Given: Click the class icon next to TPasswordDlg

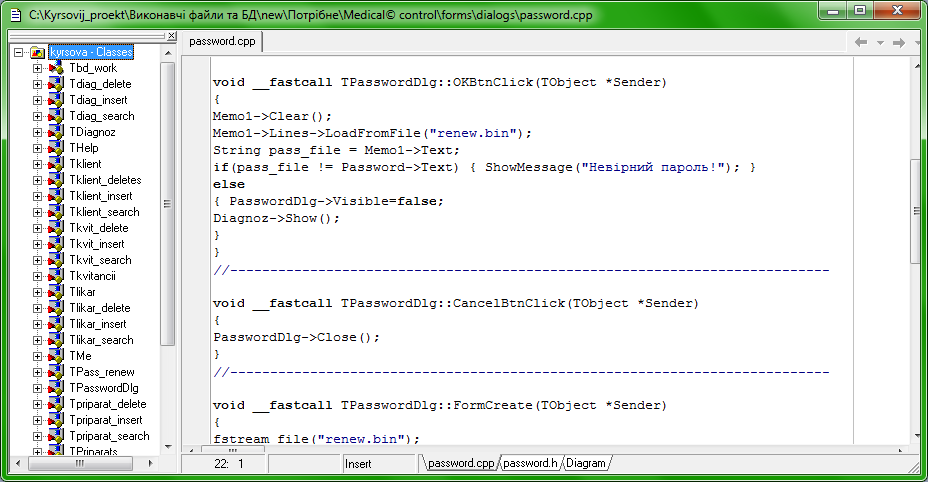Looking at the screenshot, I should [x=56, y=388].
